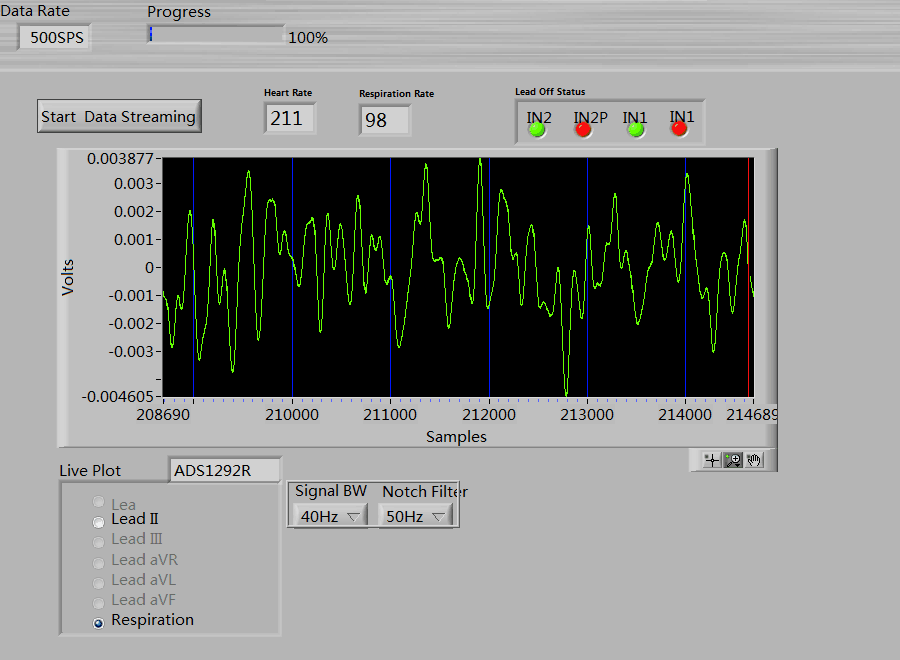Screen dimensions: 900x660
Task: Click the Lead Off Status label
Action: (550, 92)
